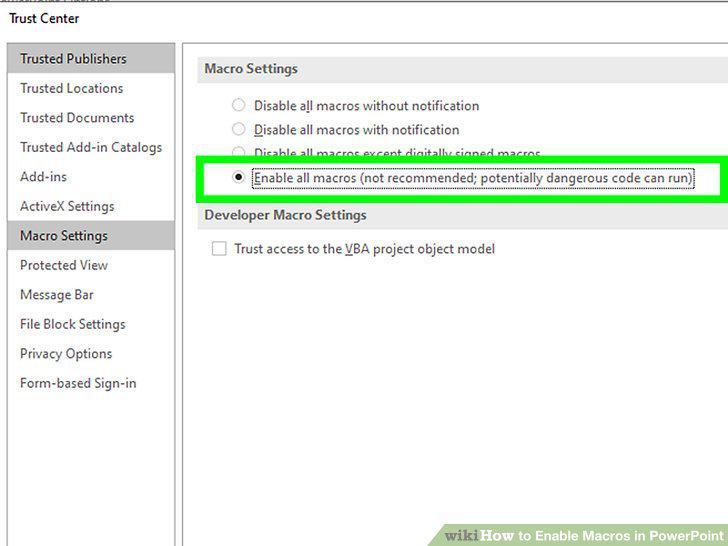Image resolution: width=728 pixels, height=546 pixels.
Task: Open Trusted Locations section
Action: pos(91,88)
